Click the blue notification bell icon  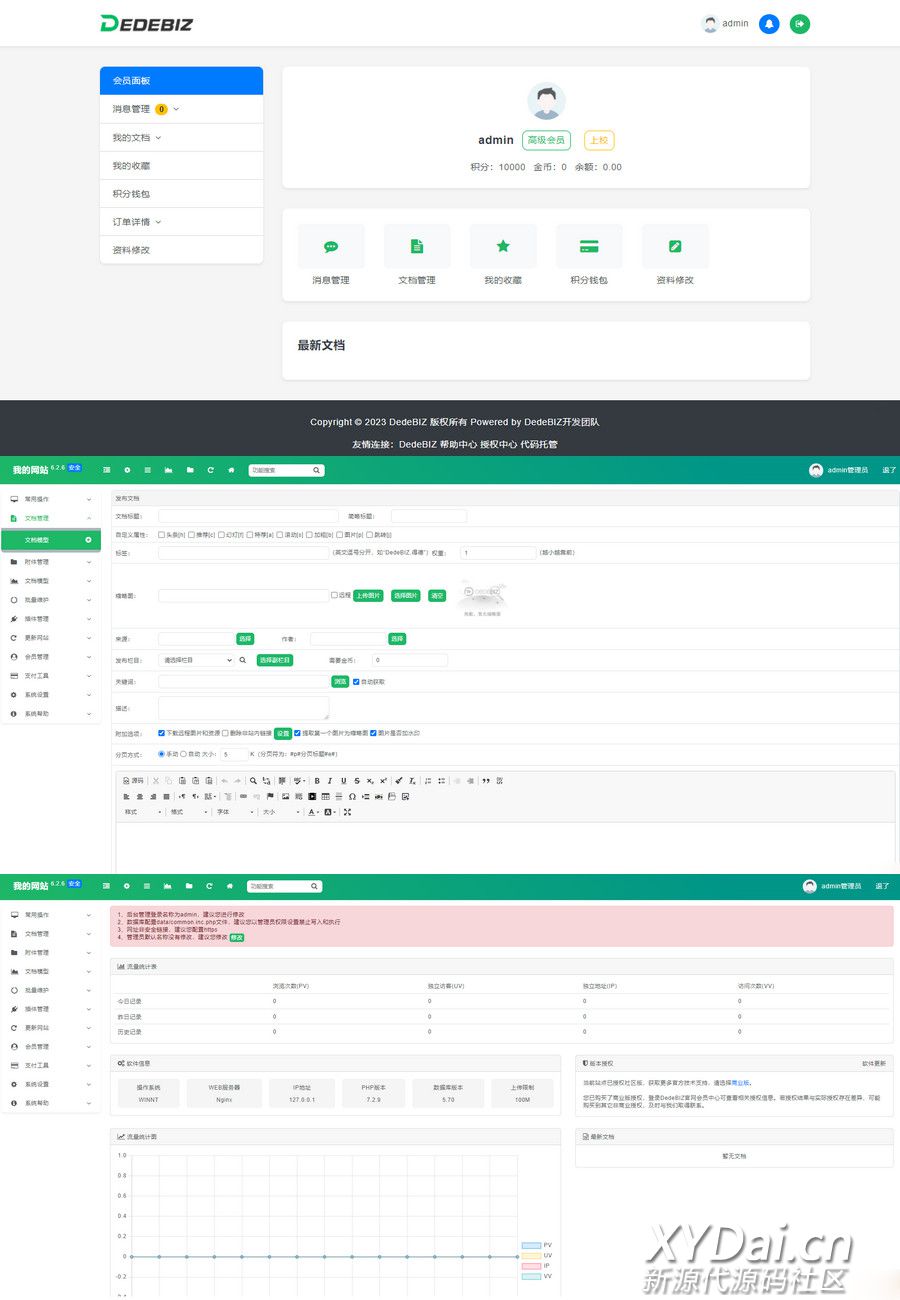pos(768,24)
